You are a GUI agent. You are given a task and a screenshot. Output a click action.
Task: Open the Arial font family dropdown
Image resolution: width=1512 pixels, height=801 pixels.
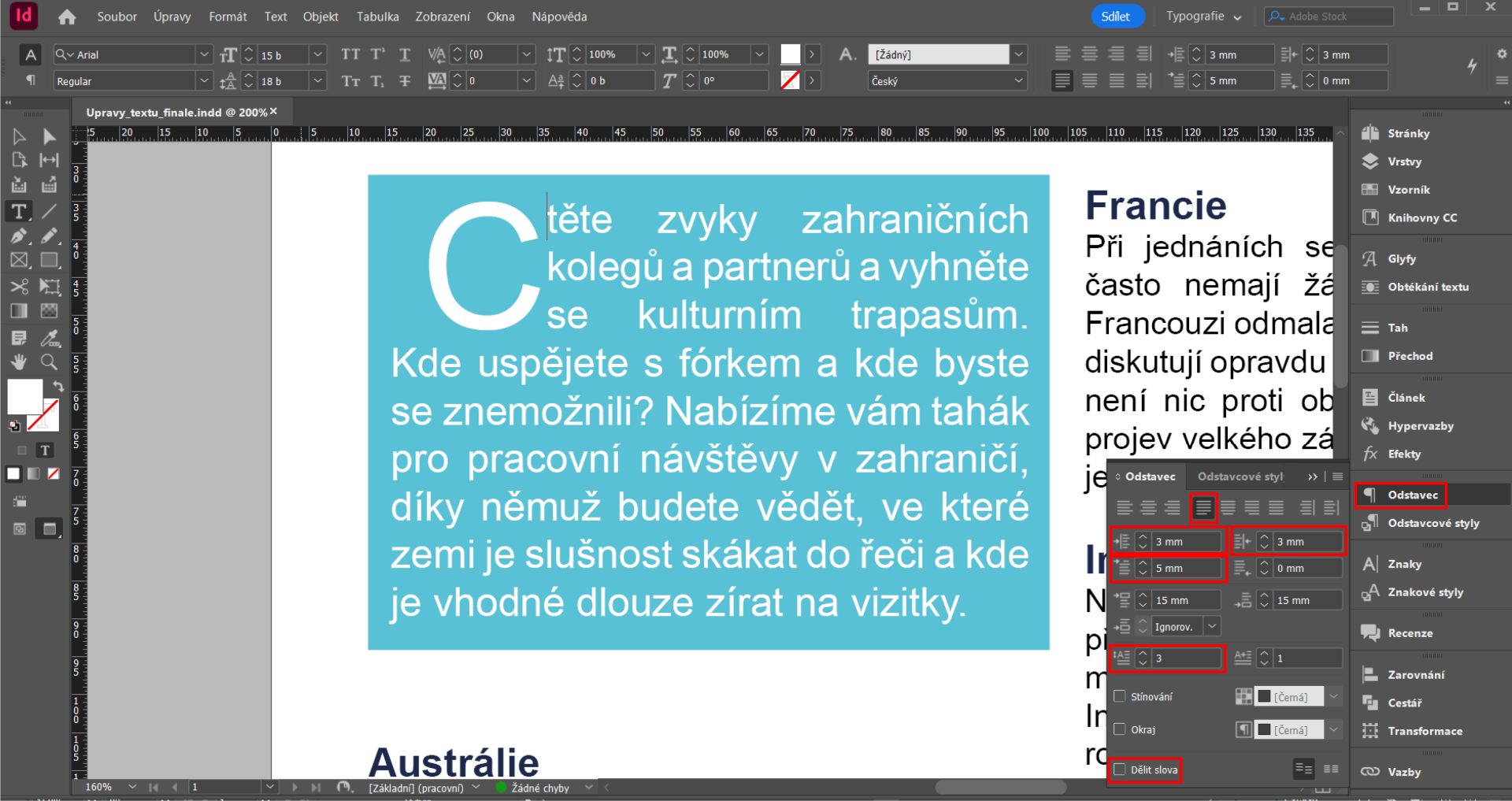point(204,54)
